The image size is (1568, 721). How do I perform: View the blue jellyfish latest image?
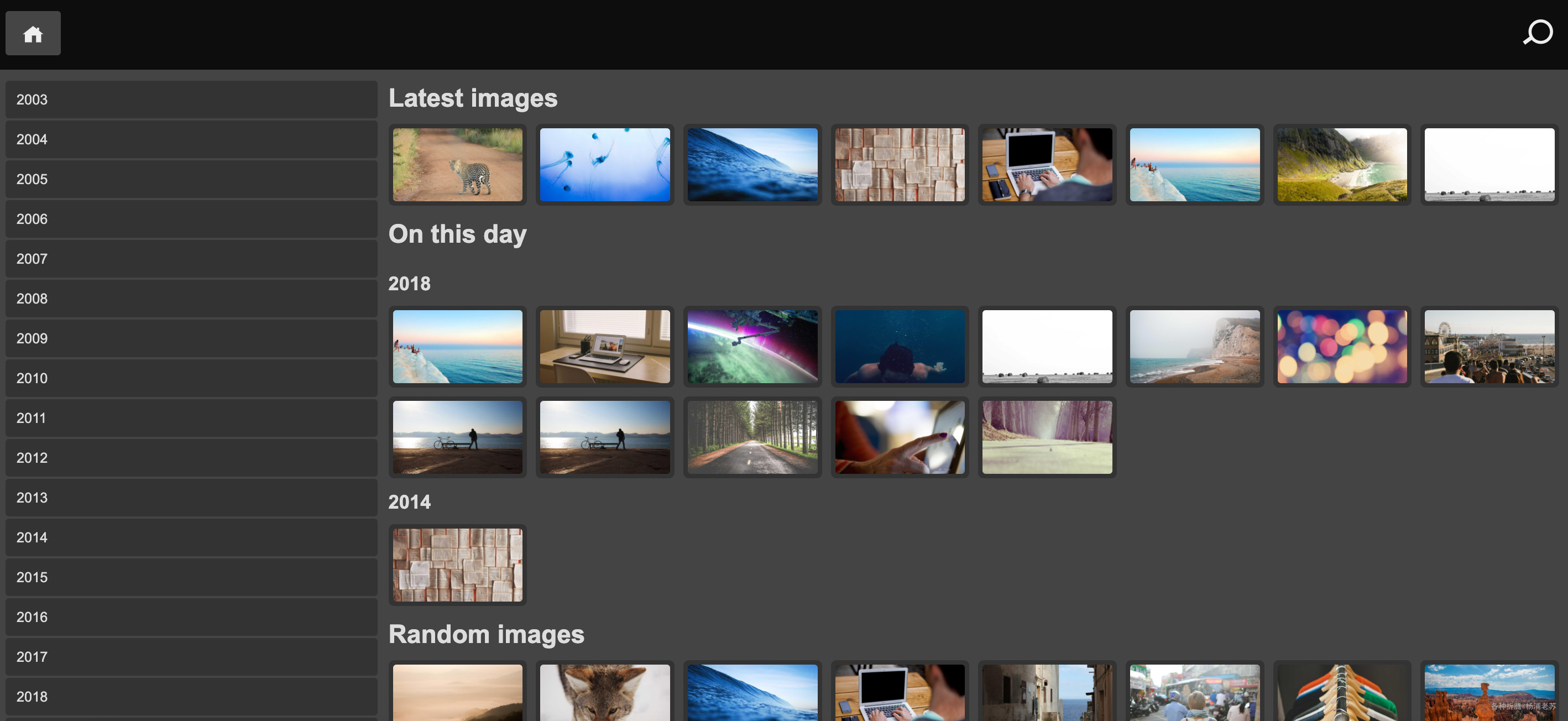(604, 164)
